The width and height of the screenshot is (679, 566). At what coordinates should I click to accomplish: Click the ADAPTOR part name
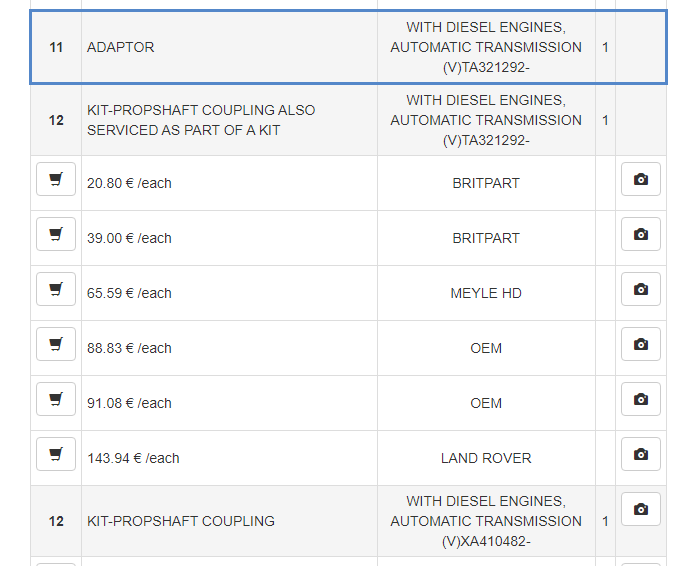click(x=121, y=47)
